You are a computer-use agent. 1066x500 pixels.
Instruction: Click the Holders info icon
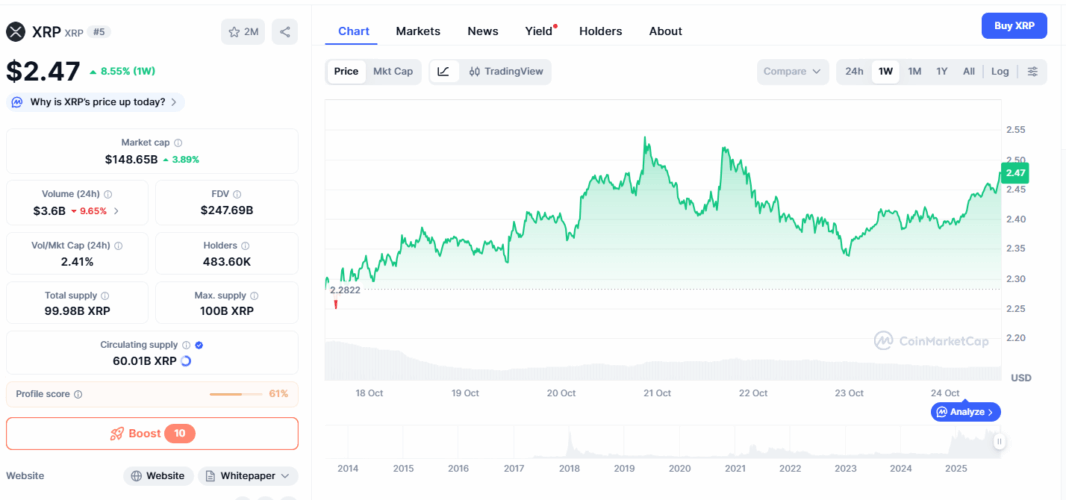coord(245,245)
